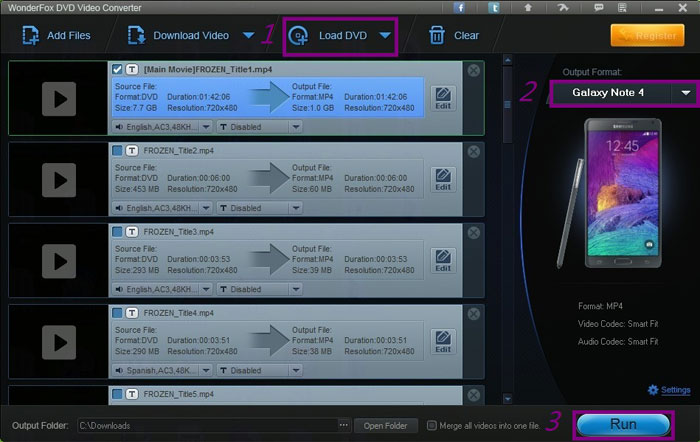Screen dimensions: 700x442
Task: Check the FROZEN_Title5.mp4 checkbox
Action: tap(117, 394)
